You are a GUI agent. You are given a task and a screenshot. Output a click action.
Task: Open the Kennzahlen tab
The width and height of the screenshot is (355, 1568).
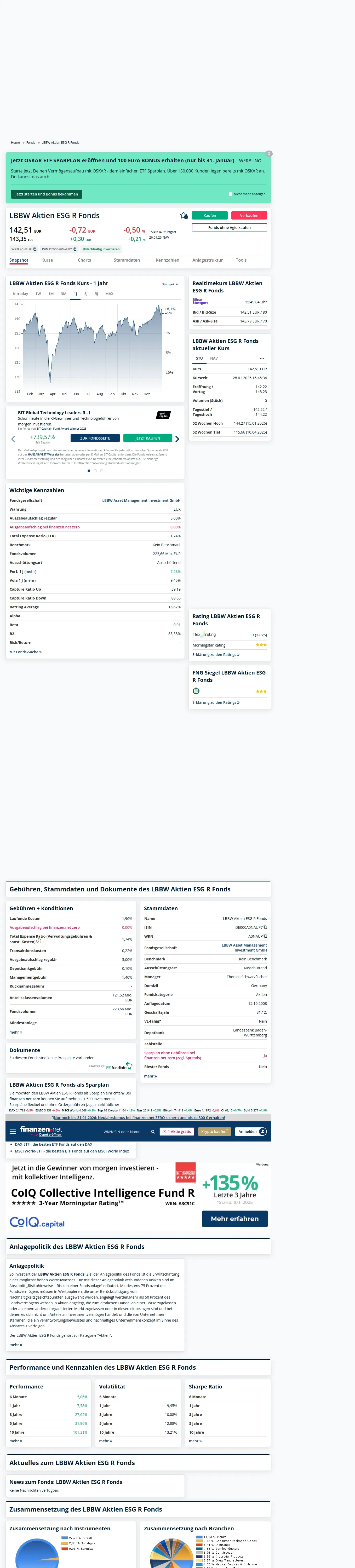(168, 261)
